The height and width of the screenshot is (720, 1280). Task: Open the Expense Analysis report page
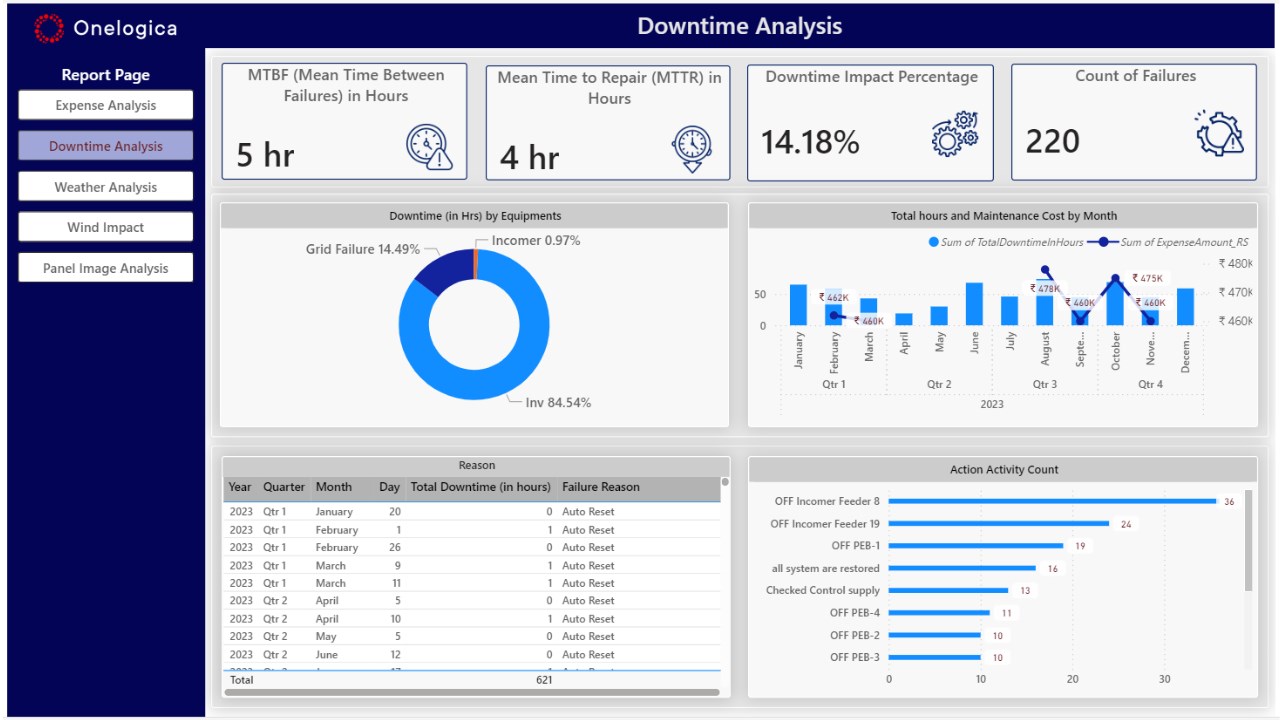click(x=106, y=105)
